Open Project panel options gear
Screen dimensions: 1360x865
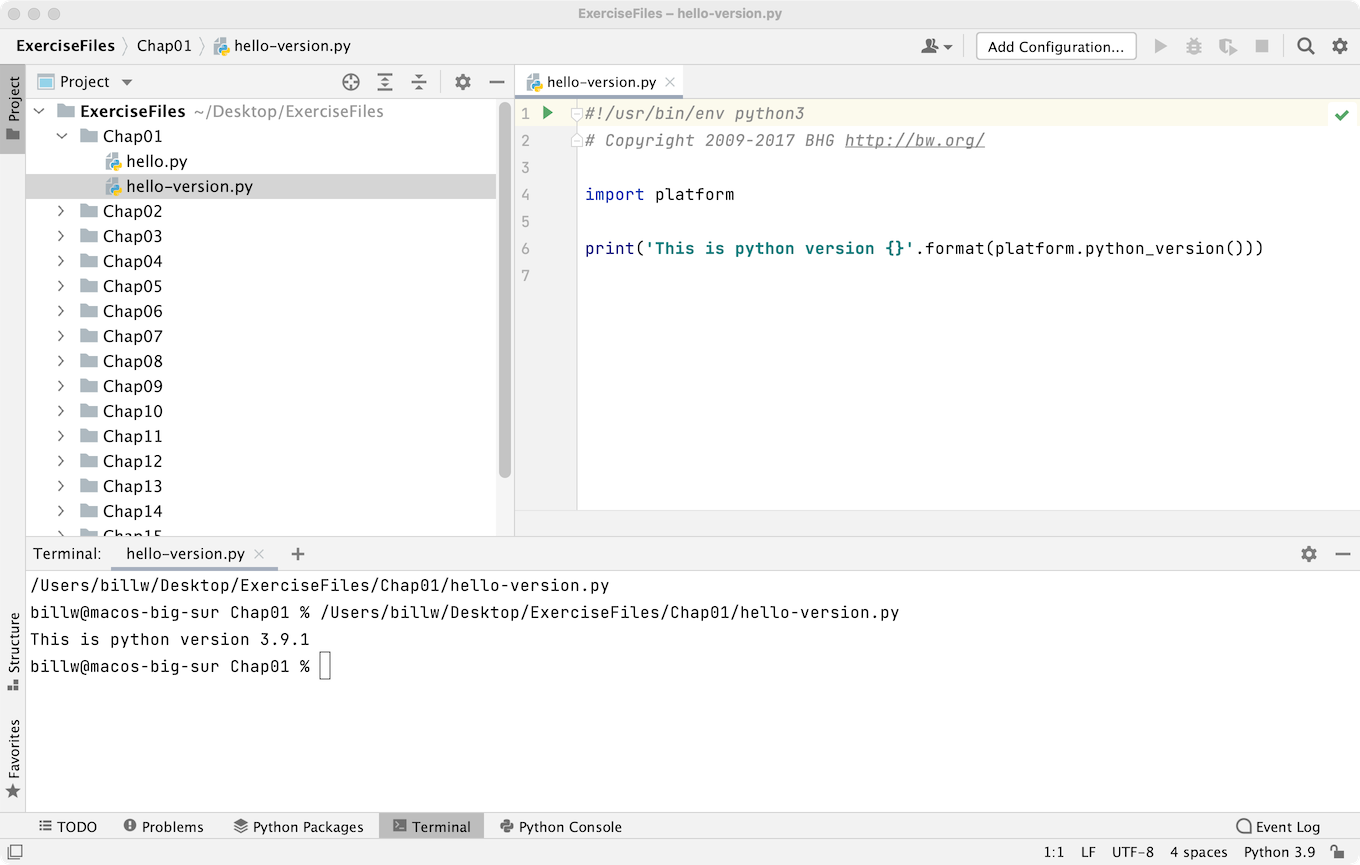pyautogui.click(x=462, y=82)
